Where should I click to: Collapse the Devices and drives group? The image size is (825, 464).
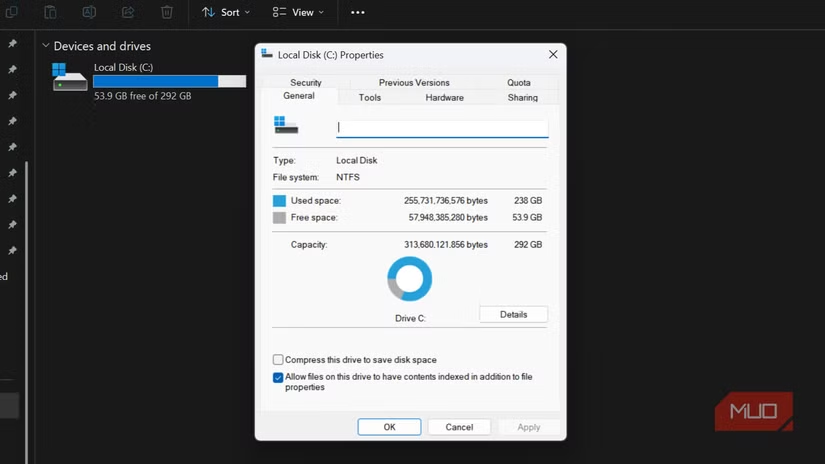(x=45, y=46)
